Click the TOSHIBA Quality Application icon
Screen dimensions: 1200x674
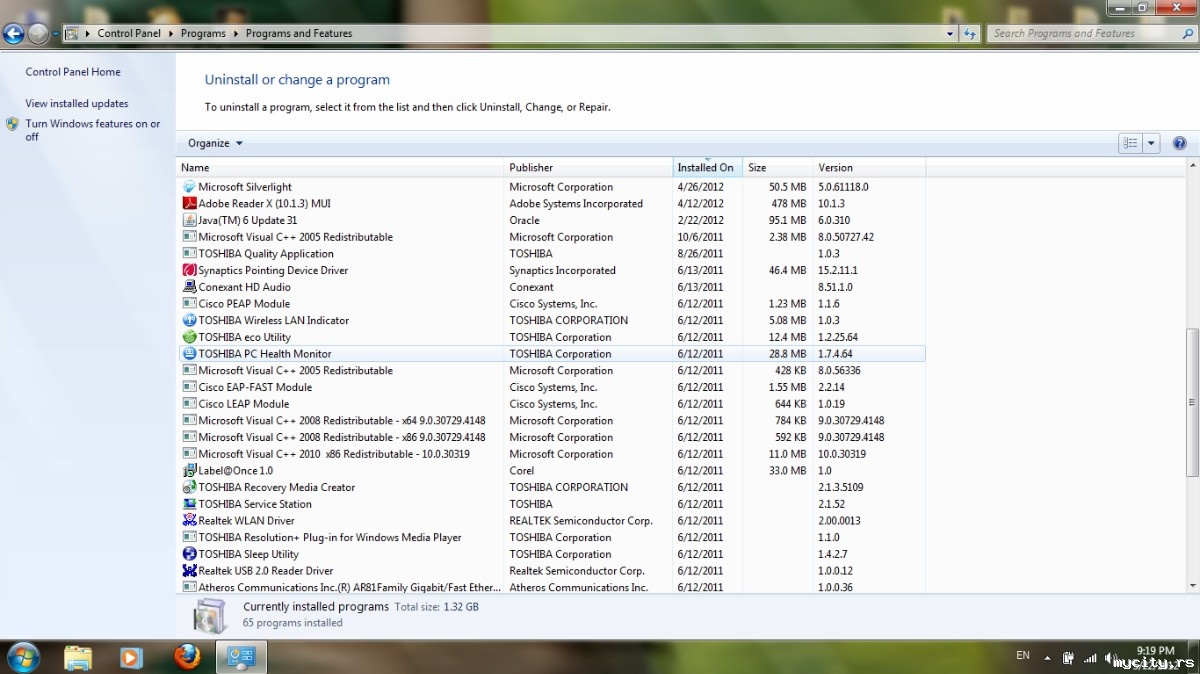pos(190,253)
